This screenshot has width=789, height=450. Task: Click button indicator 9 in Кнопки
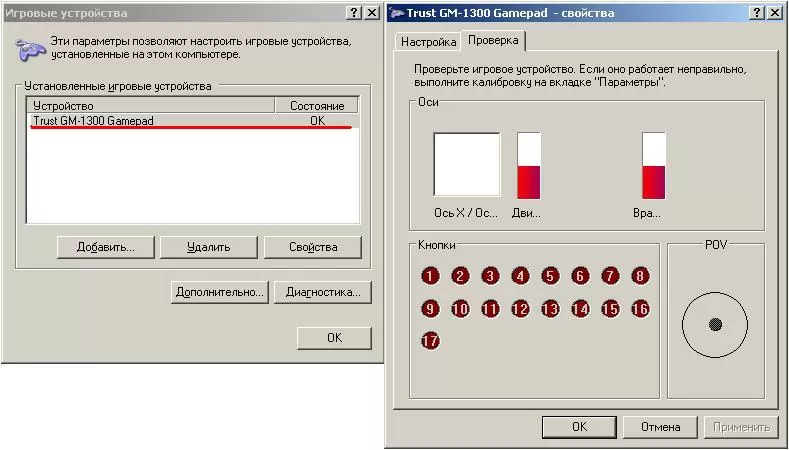(x=430, y=309)
